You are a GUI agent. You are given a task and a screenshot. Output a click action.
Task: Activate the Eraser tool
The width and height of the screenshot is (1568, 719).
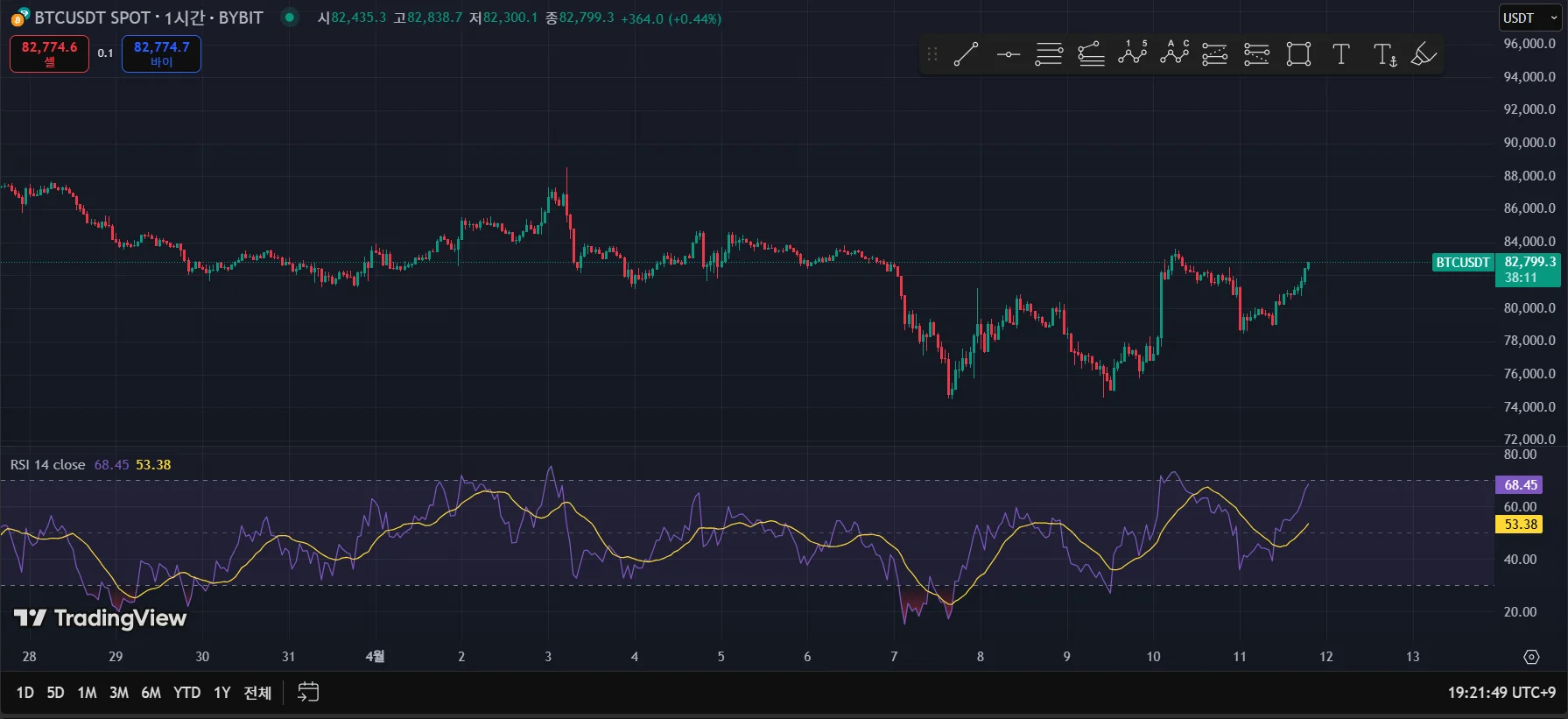click(x=1424, y=54)
